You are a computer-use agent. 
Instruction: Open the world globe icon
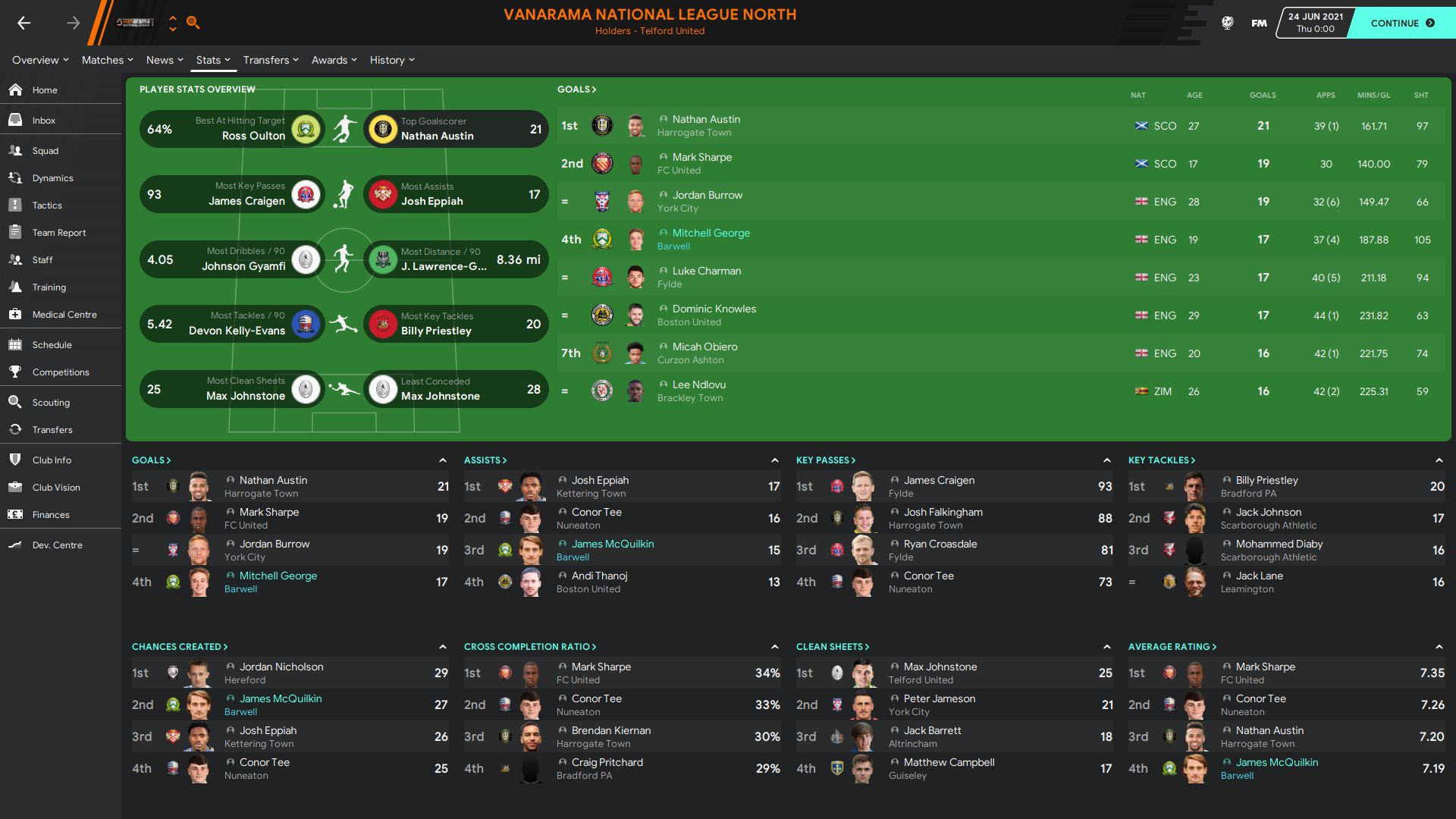click(1228, 23)
